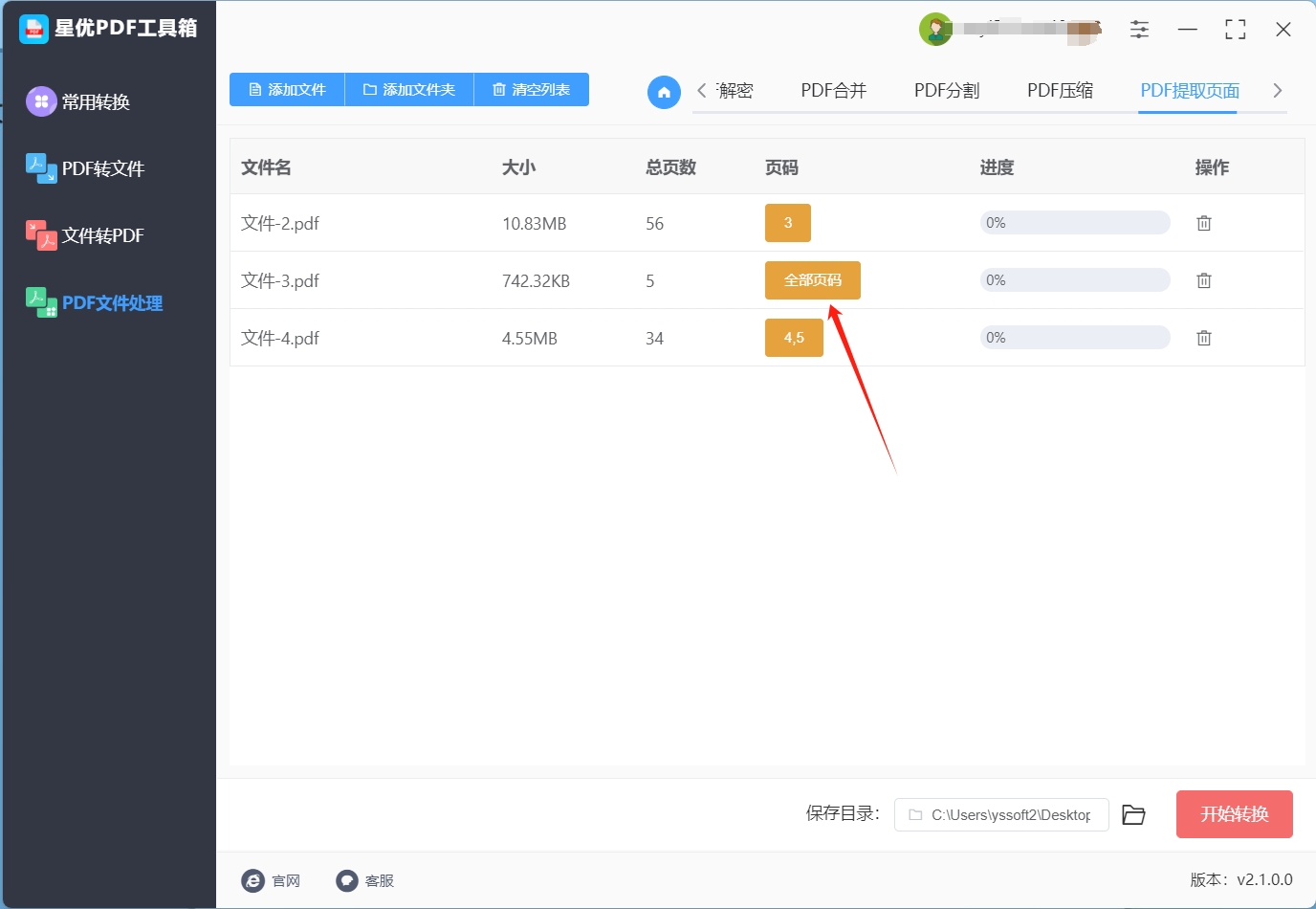Click the 清空列表 button

[x=532, y=90]
